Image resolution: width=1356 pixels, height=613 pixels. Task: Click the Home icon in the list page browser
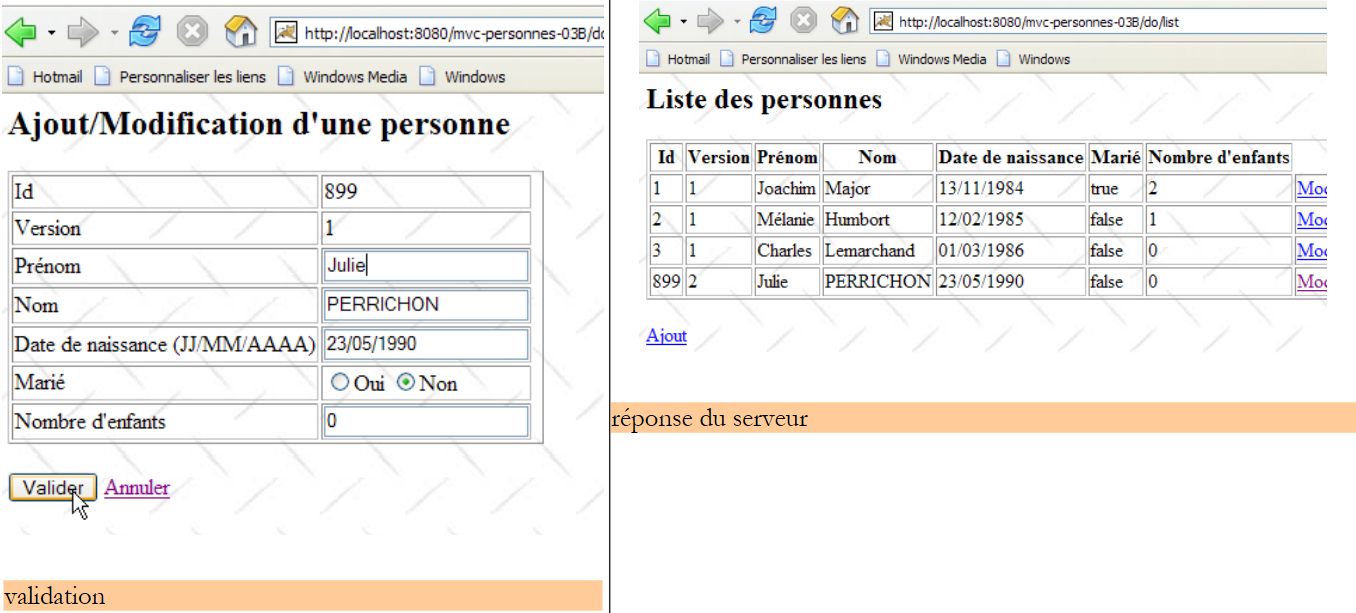[845, 20]
